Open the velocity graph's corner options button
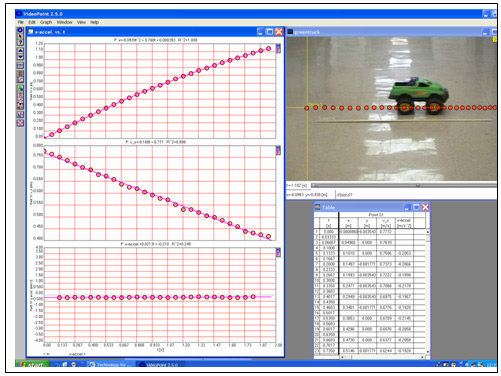 click(x=278, y=150)
